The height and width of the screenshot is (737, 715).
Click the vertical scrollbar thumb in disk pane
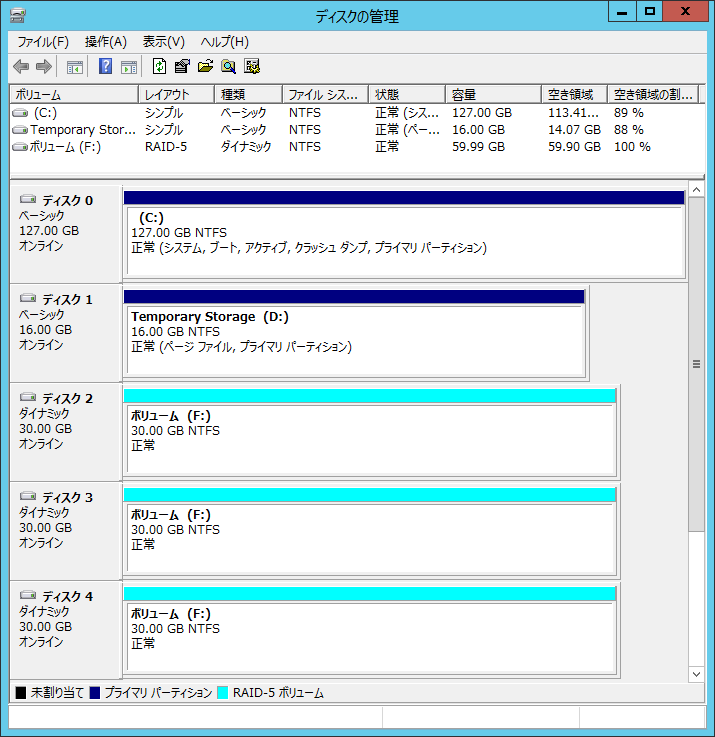coord(696,364)
